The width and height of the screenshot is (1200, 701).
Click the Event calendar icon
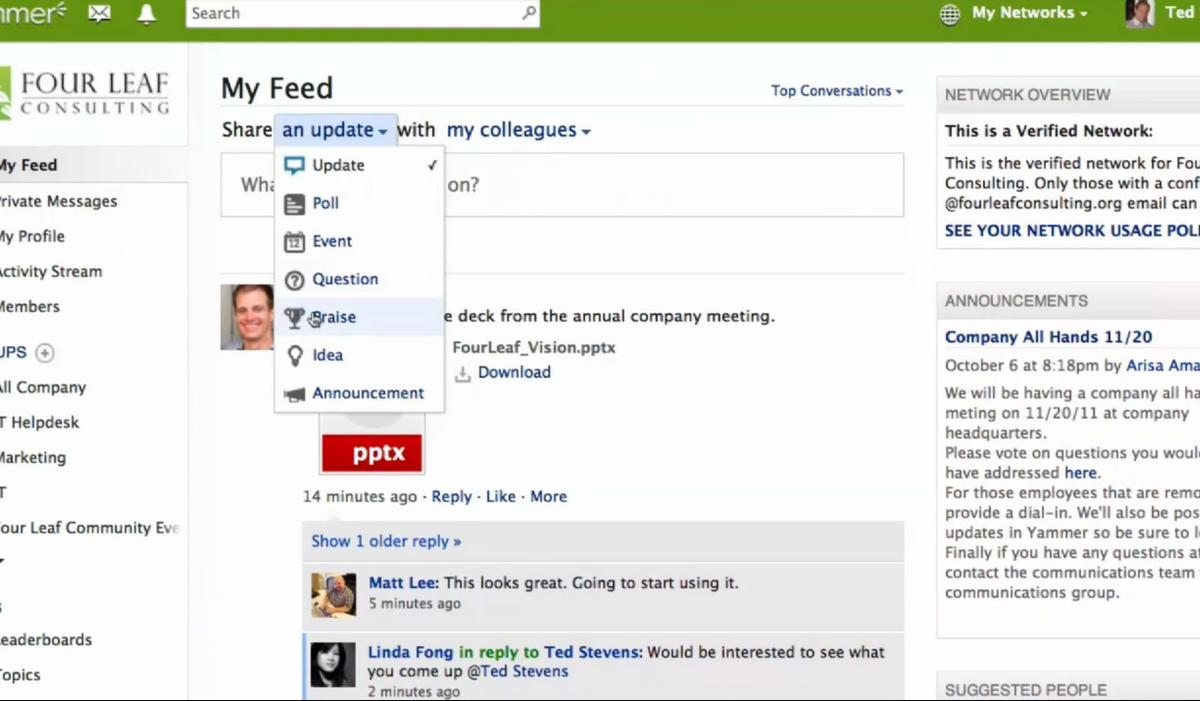[x=294, y=242]
